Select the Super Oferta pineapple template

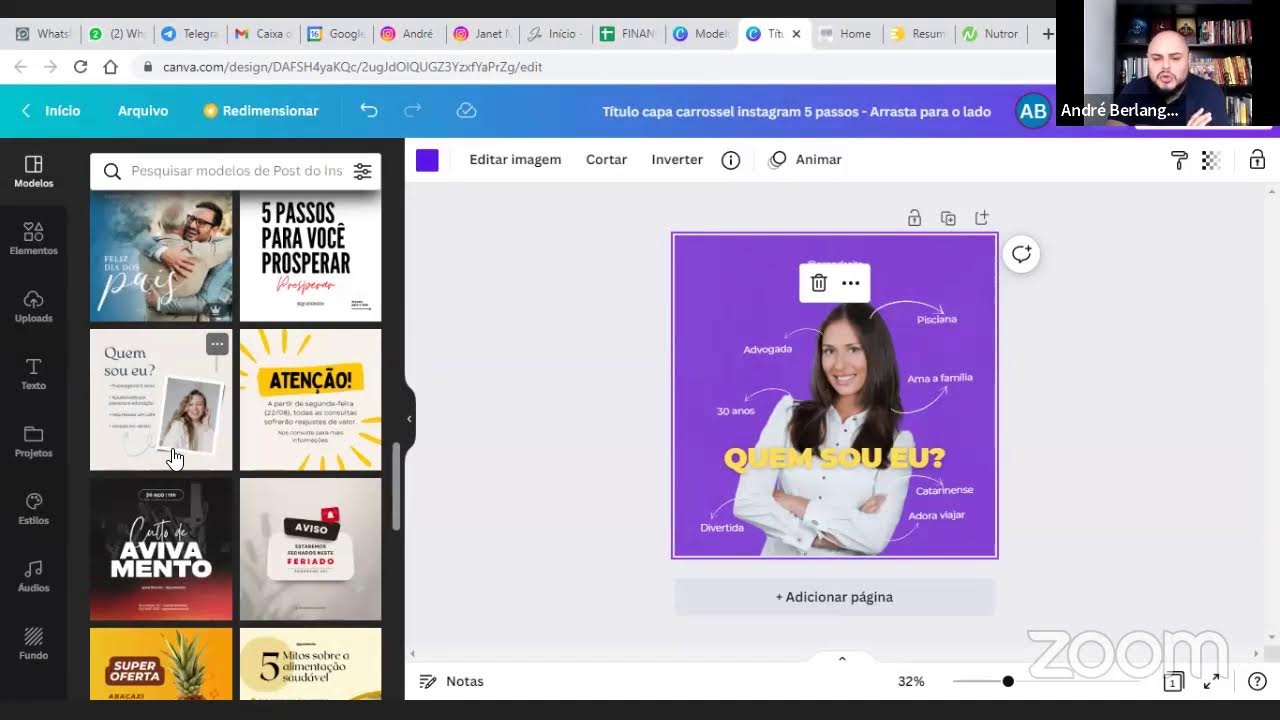(161, 664)
